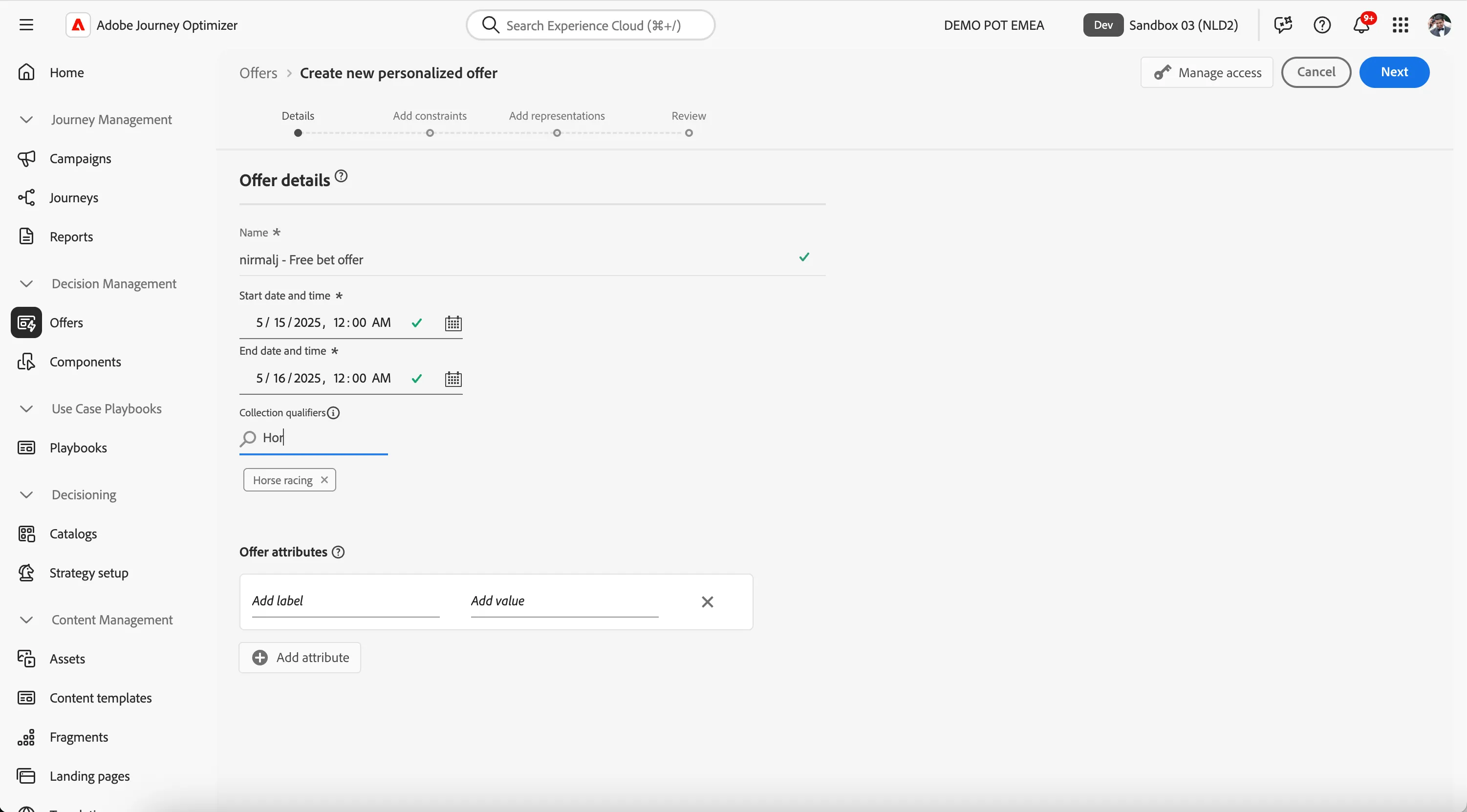Screen dimensions: 1467x812
Task: Open the end date calendar picker
Action: tap(453, 379)
